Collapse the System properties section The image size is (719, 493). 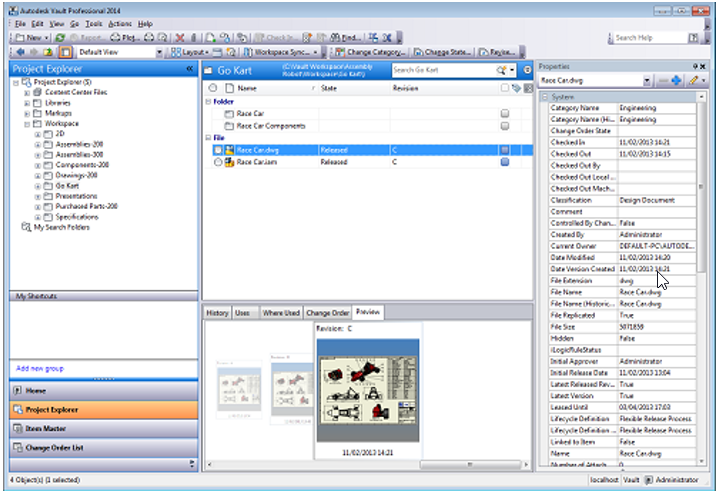click(545, 97)
